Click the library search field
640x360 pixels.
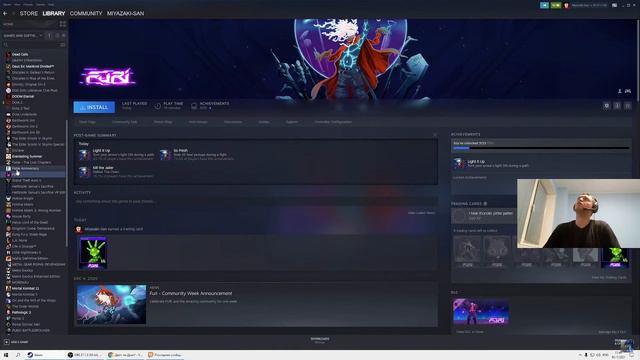(x=31, y=44)
